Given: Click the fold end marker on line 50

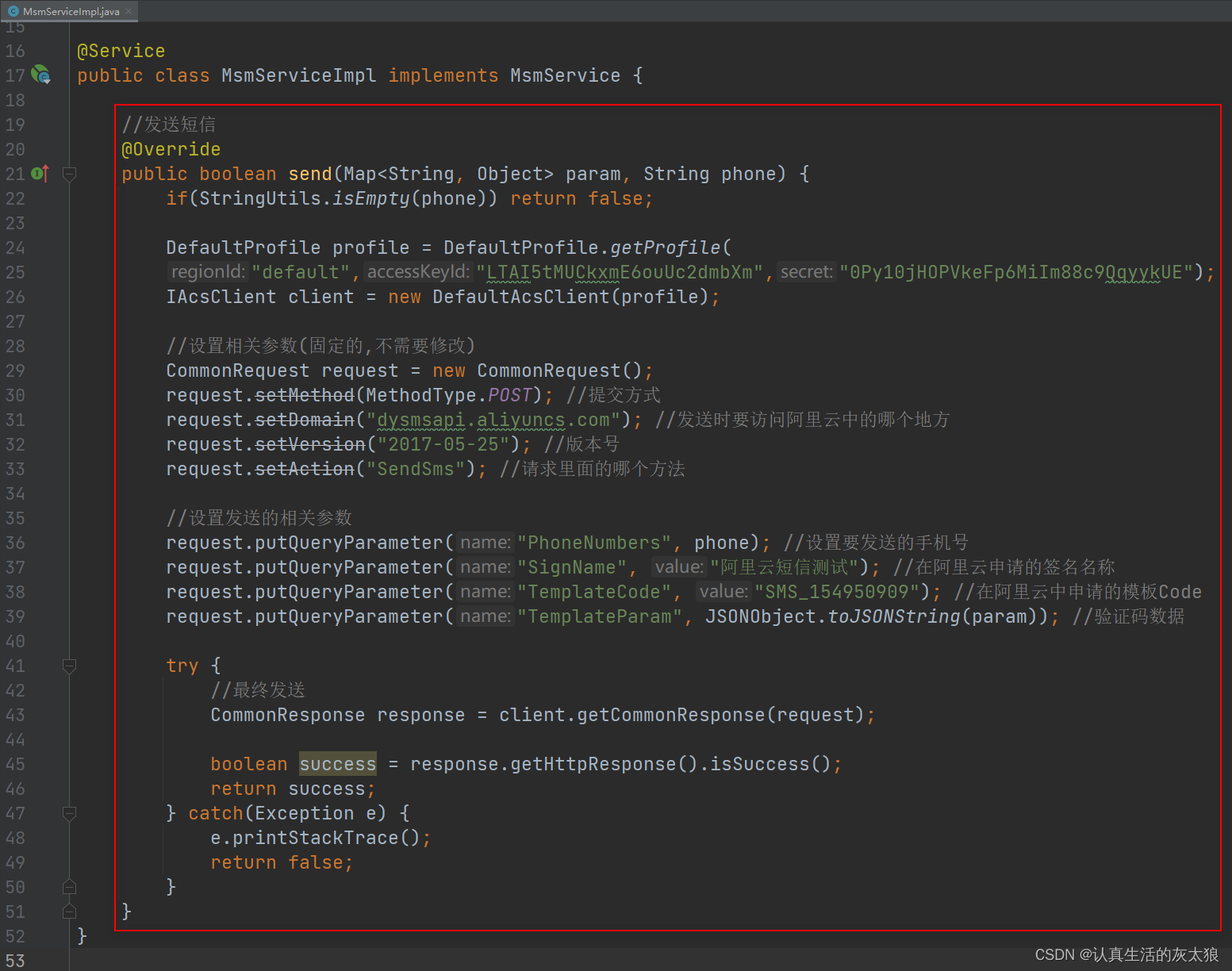Looking at the screenshot, I should coord(69,887).
